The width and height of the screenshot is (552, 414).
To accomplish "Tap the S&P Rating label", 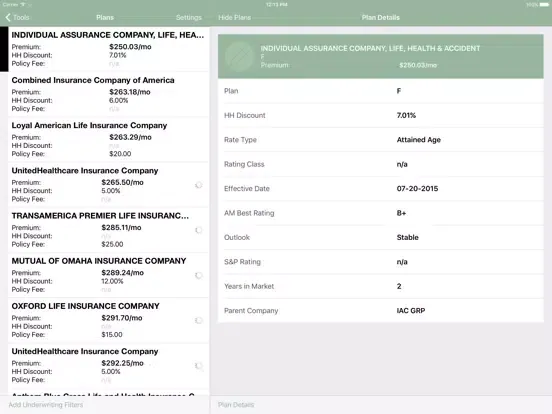I will (242, 262).
